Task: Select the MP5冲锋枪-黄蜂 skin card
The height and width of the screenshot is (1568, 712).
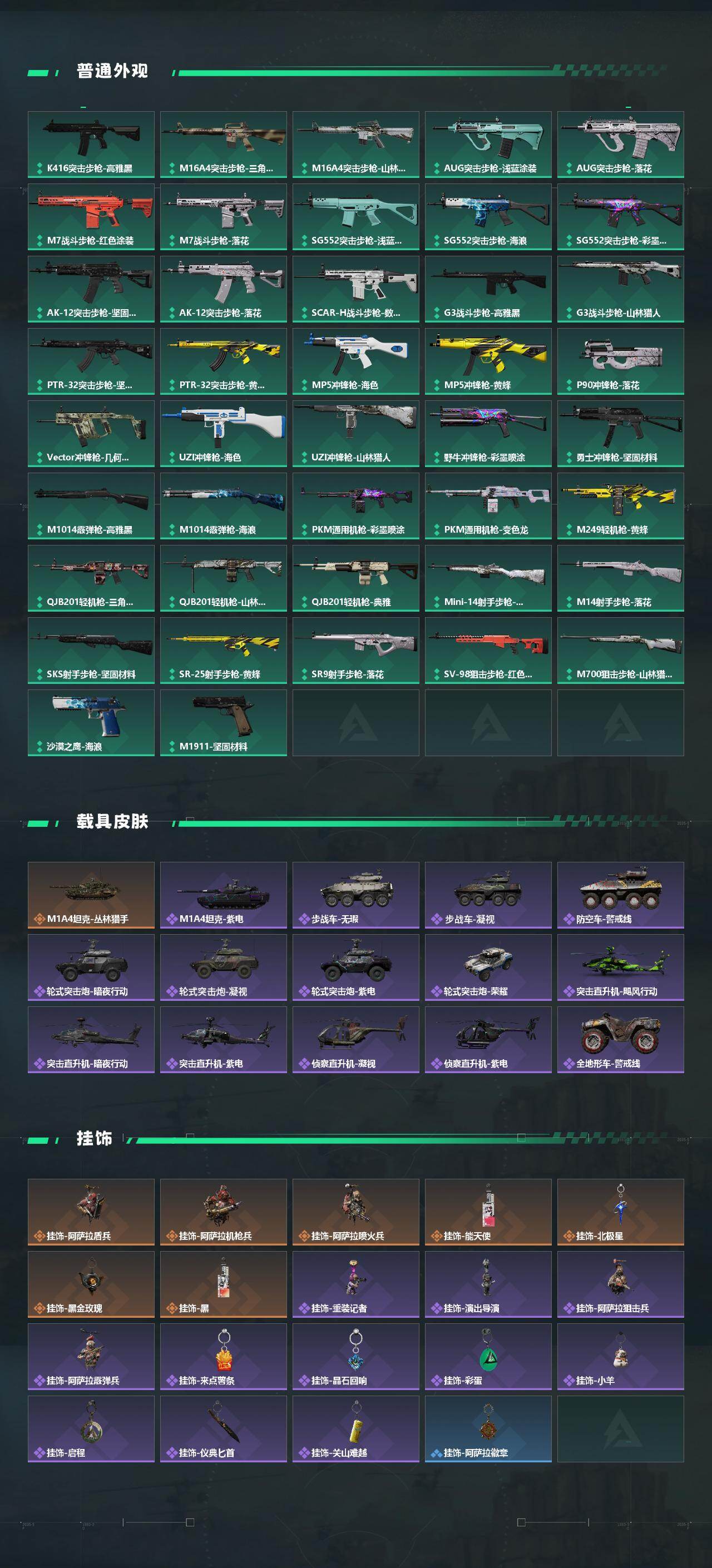Action: (x=488, y=361)
